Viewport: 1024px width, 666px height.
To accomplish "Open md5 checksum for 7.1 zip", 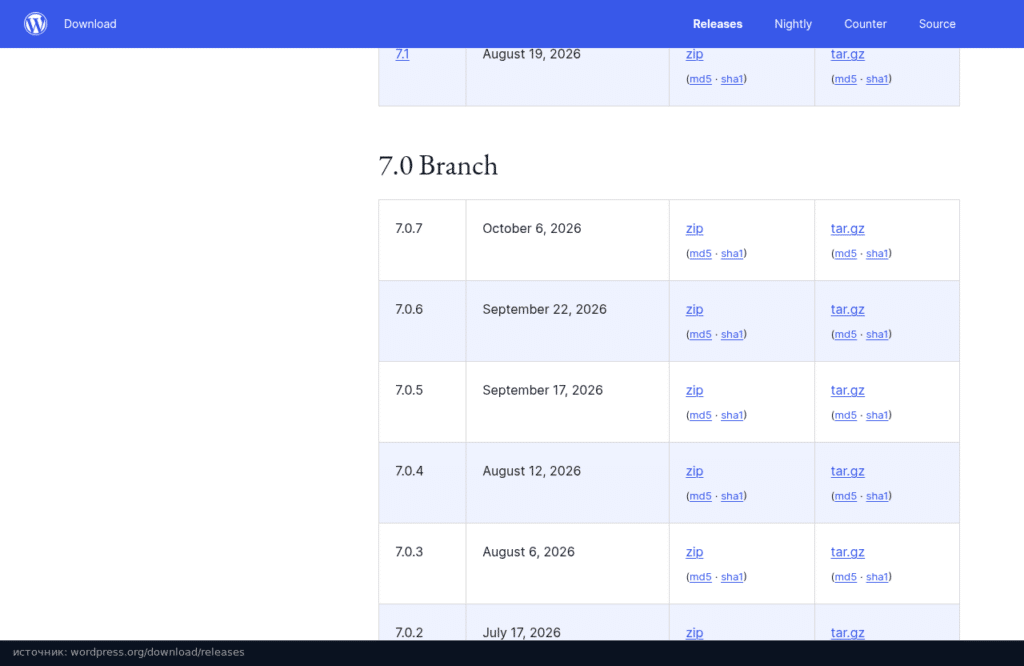I will pyautogui.click(x=700, y=79).
